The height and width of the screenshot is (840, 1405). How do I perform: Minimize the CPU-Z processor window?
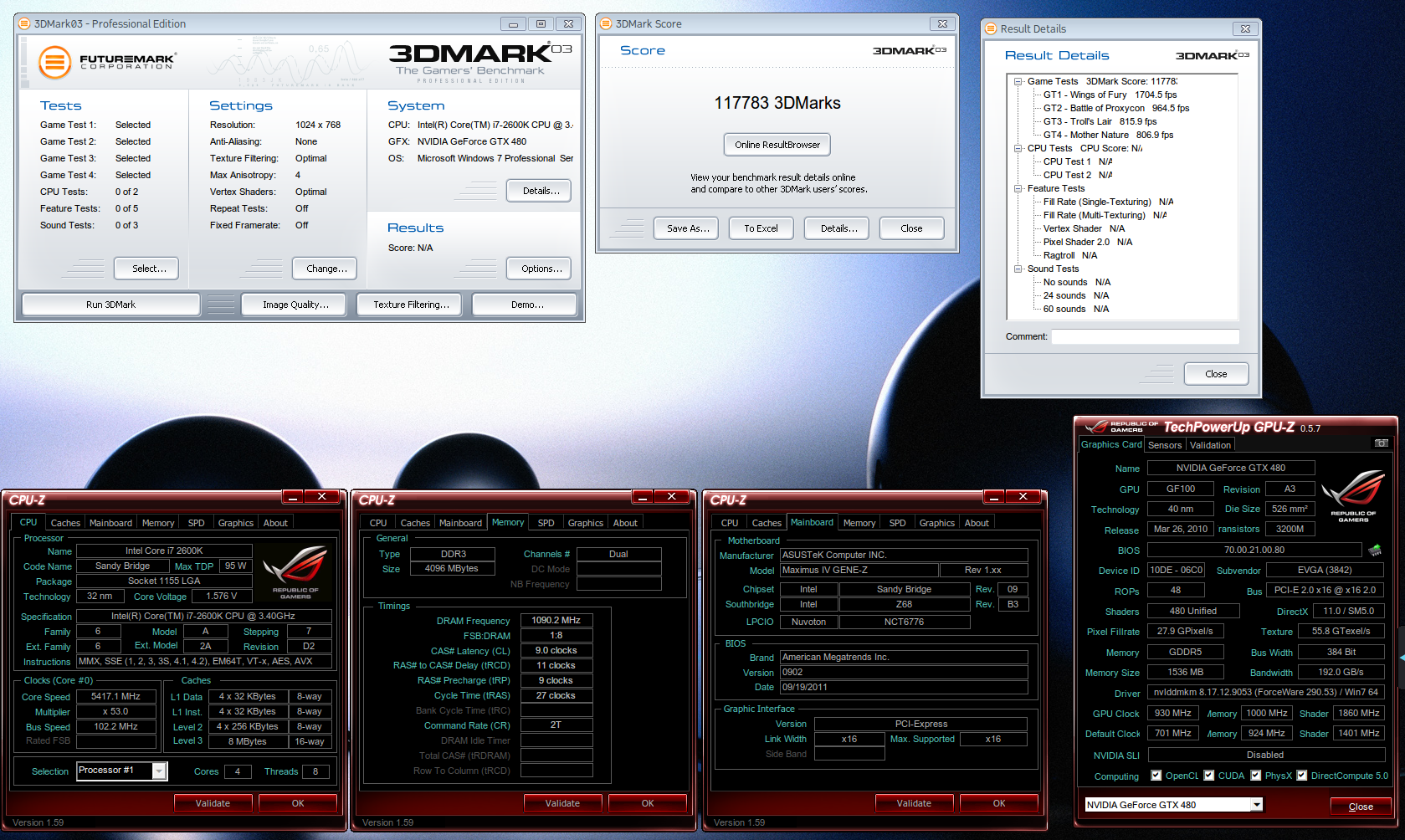[x=294, y=497]
